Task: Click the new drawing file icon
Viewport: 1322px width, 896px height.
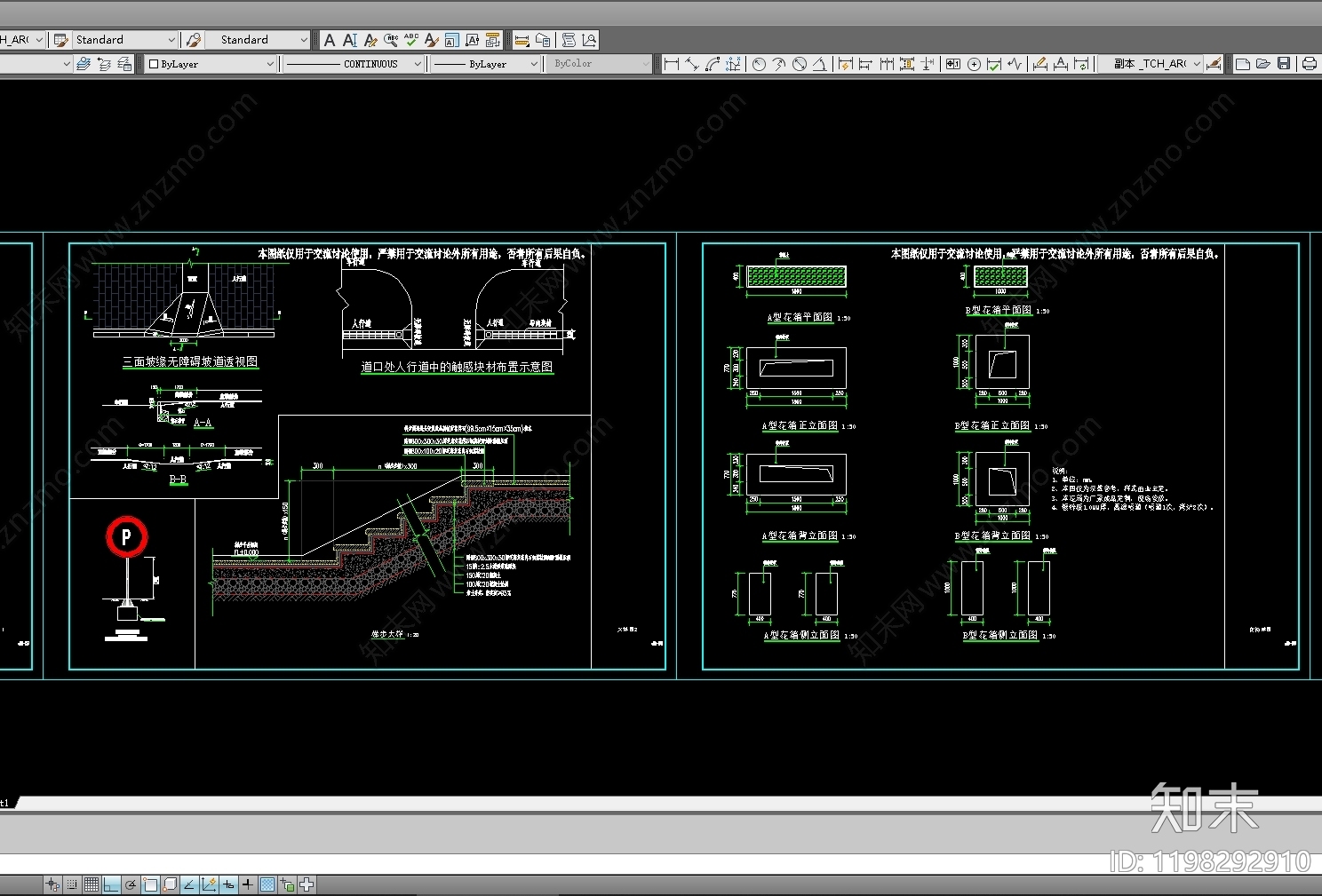Action: coord(1243,64)
